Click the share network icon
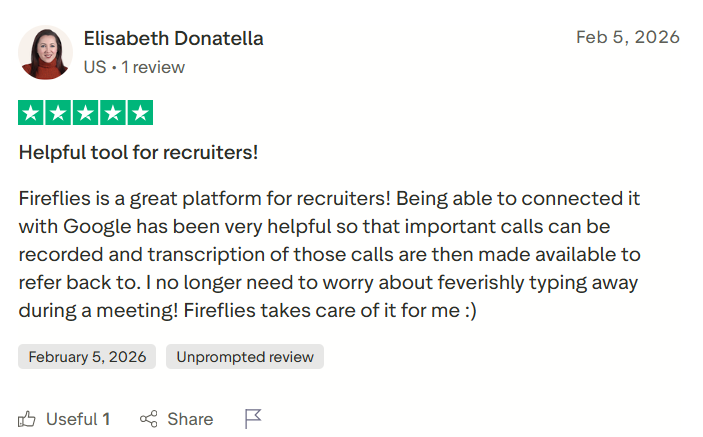 tap(149, 419)
